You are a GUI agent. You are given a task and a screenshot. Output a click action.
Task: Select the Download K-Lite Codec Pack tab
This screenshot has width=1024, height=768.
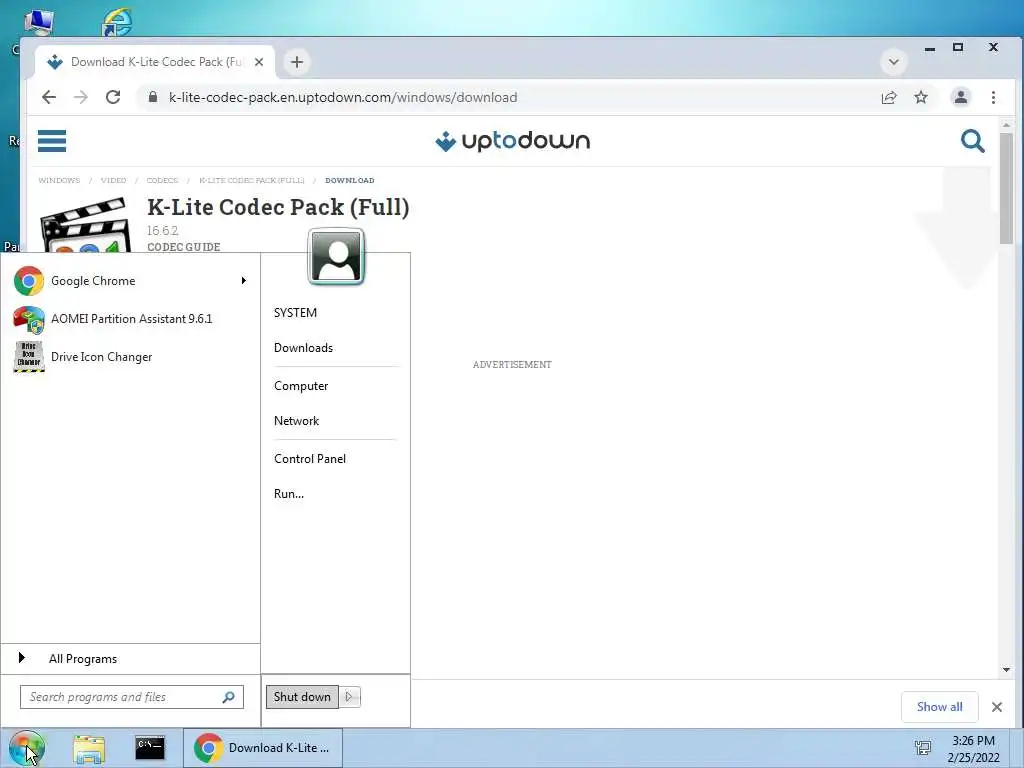(155, 62)
